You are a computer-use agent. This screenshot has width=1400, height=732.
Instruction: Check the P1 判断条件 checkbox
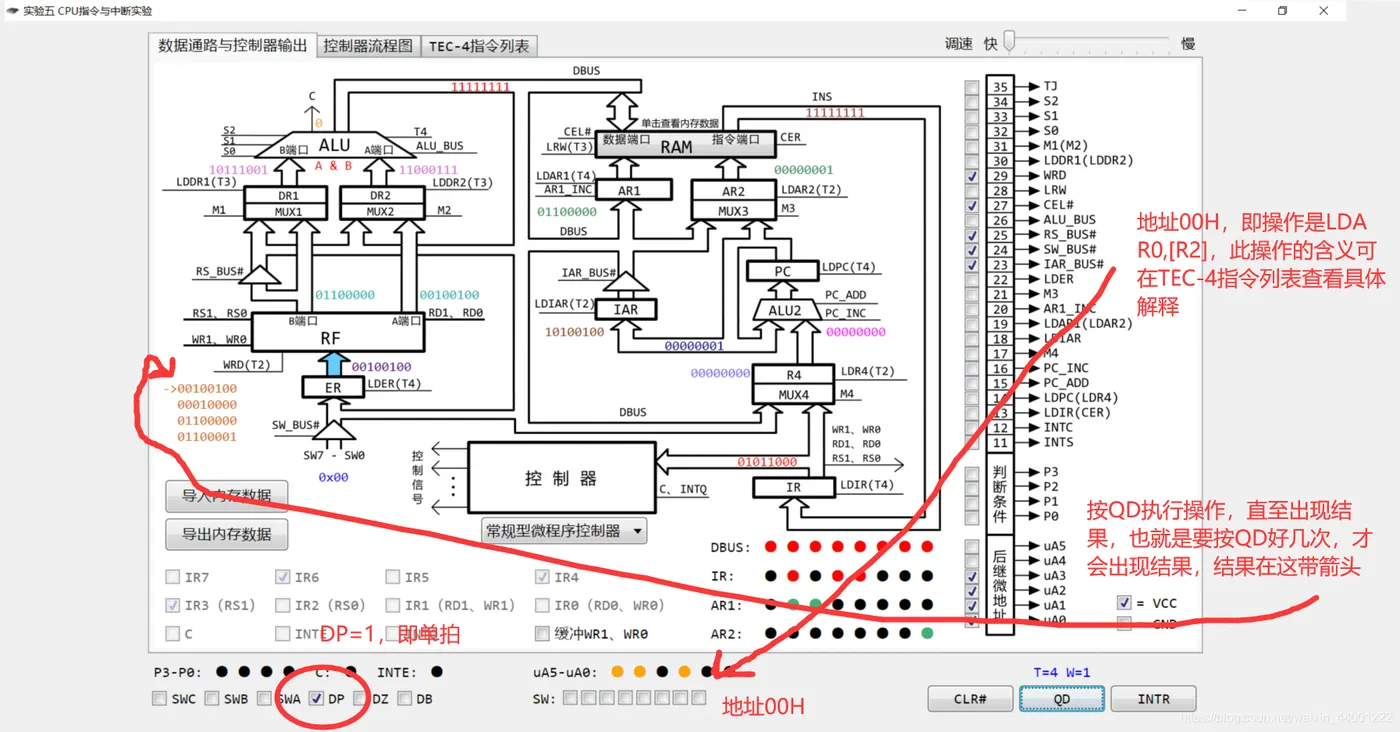pyautogui.click(x=972, y=502)
